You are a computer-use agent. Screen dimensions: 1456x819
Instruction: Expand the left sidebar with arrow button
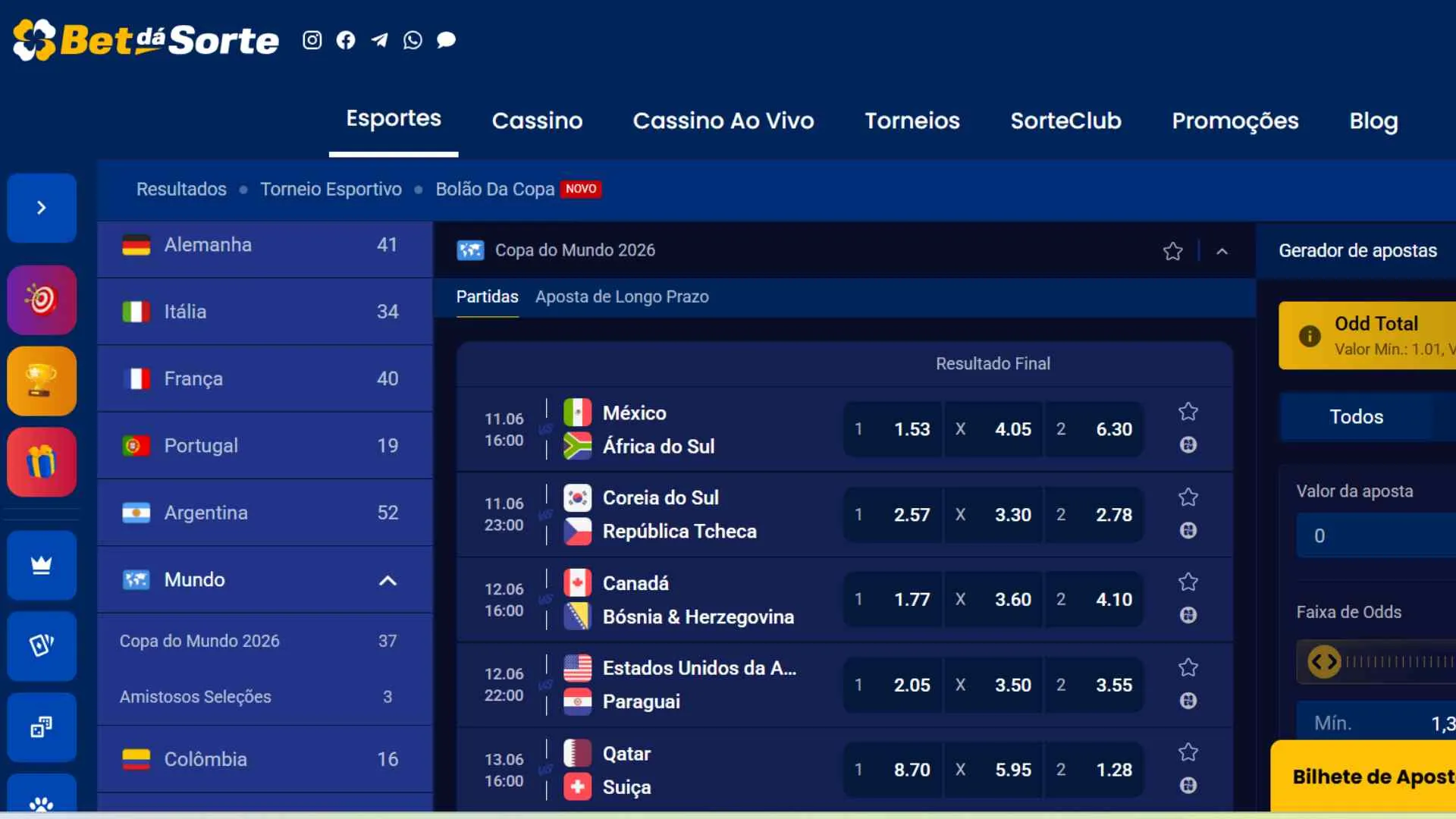pos(42,208)
